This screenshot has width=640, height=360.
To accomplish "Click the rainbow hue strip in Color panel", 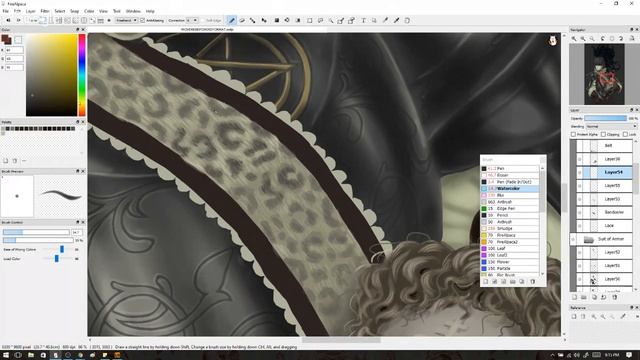I will (x=82, y=75).
